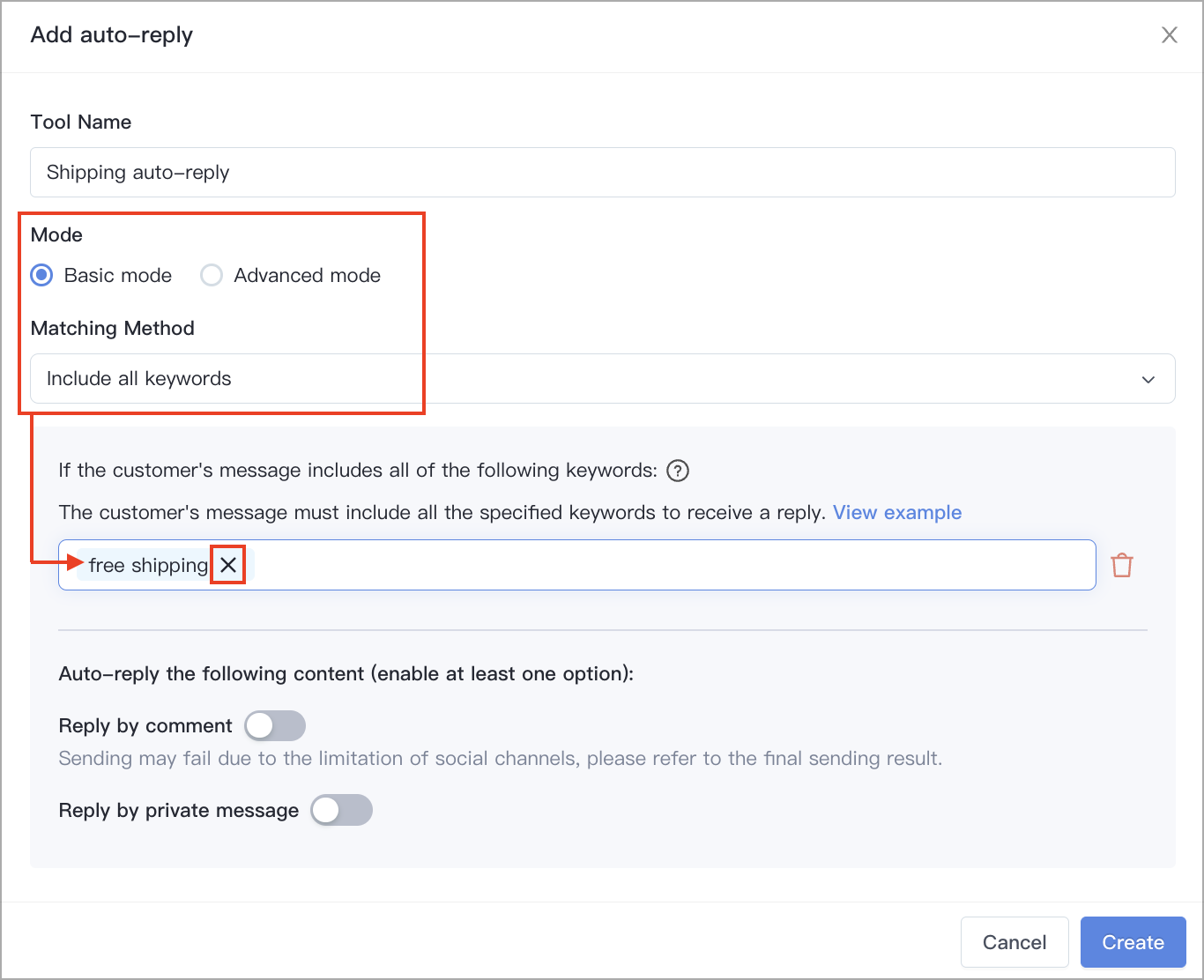Remove the 'free shipping' keyword tag
The width and height of the screenshot is (1204, 980).
click(228, 565)
